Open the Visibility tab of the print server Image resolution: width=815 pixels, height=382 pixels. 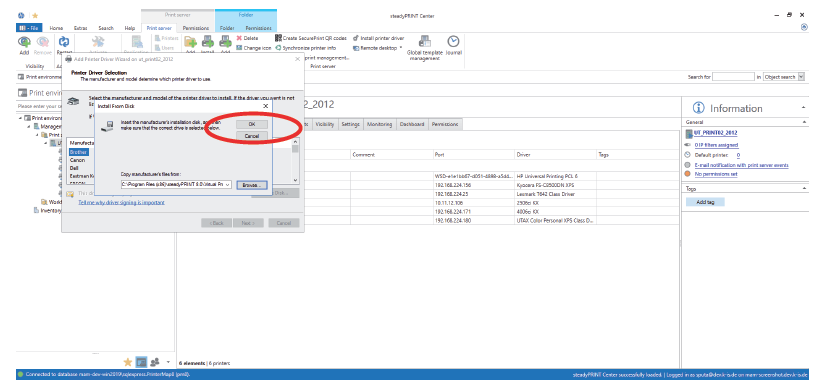325,125
